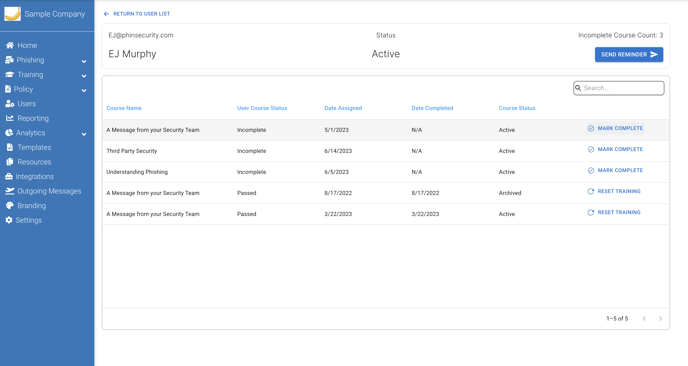The image size is (688, 366).
Task: Click the magnifier icon in search box
Action: pos(578,88)
